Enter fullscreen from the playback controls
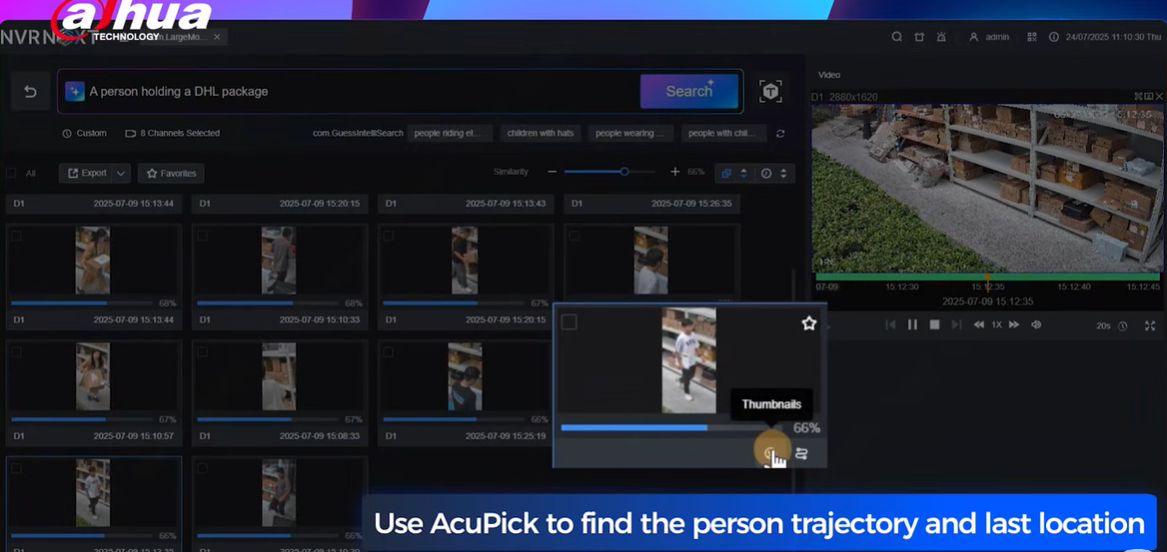 (x=1150, y=326)
